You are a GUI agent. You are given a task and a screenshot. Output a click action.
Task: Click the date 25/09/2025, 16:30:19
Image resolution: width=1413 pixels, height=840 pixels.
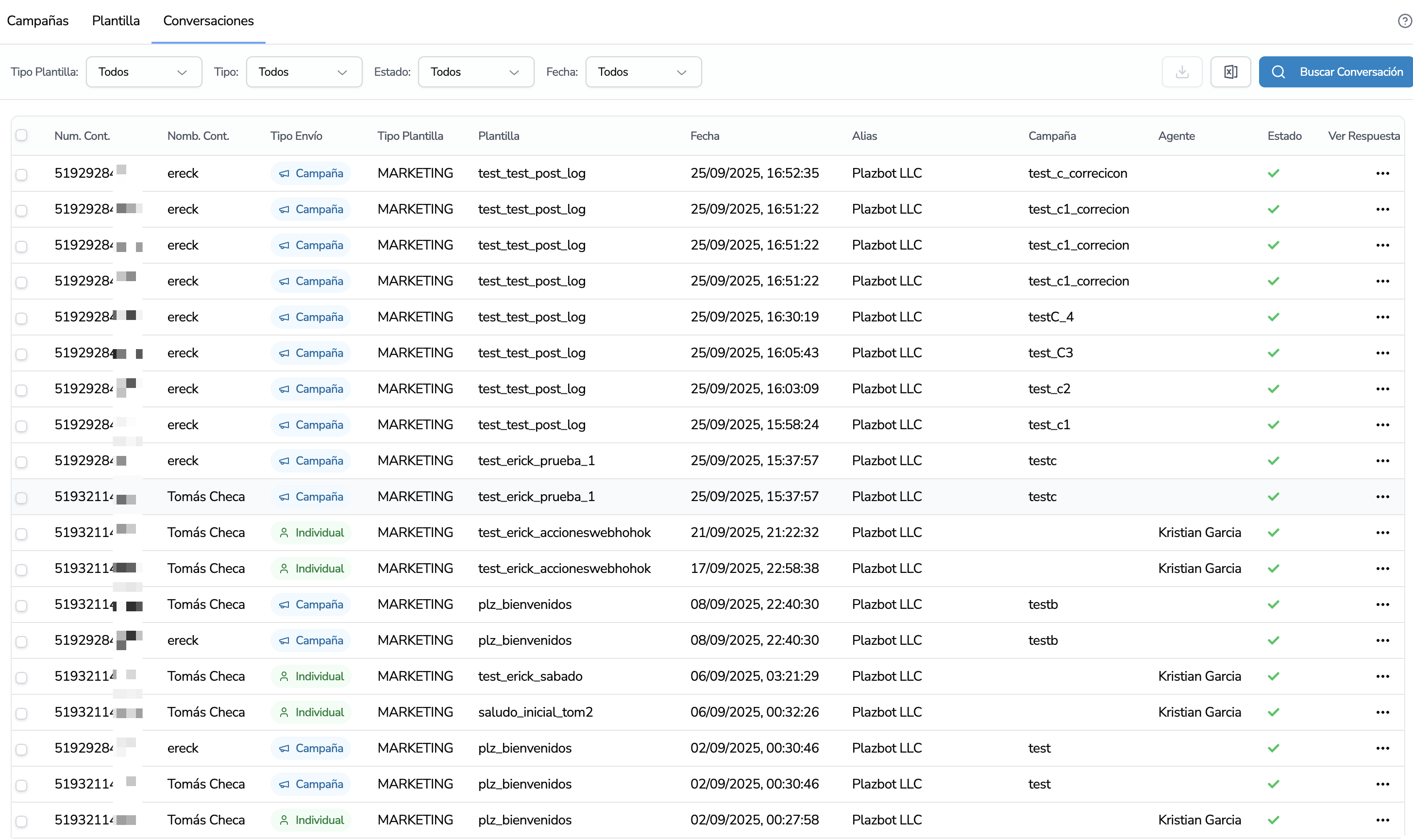[754, 317]
